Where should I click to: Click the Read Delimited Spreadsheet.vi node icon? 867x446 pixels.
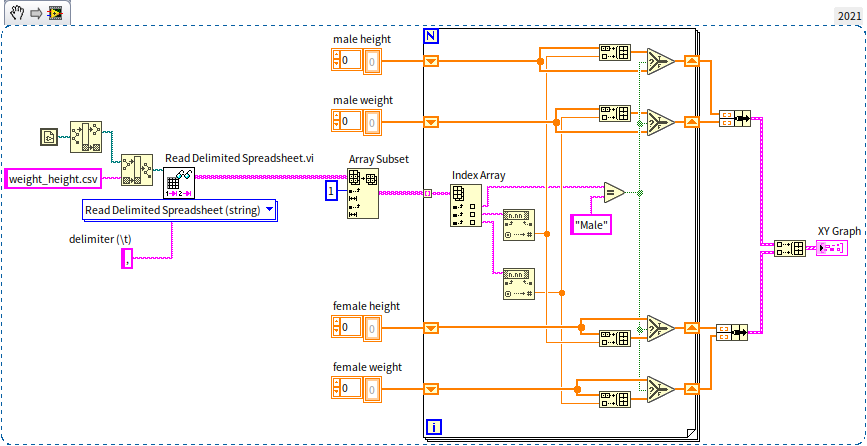click(x=179, y=183)
